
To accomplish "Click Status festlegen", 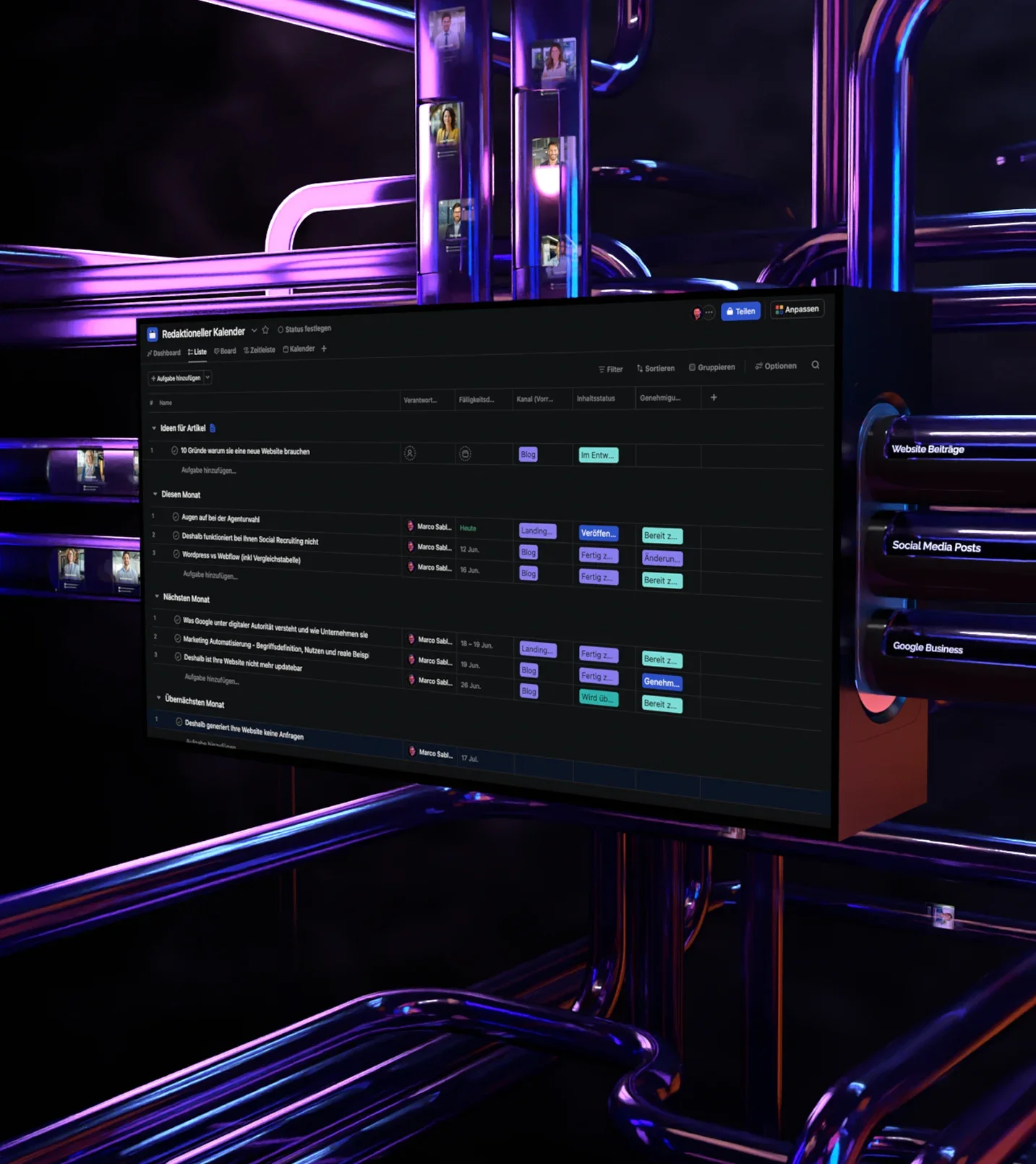I will tap(304, 329).
